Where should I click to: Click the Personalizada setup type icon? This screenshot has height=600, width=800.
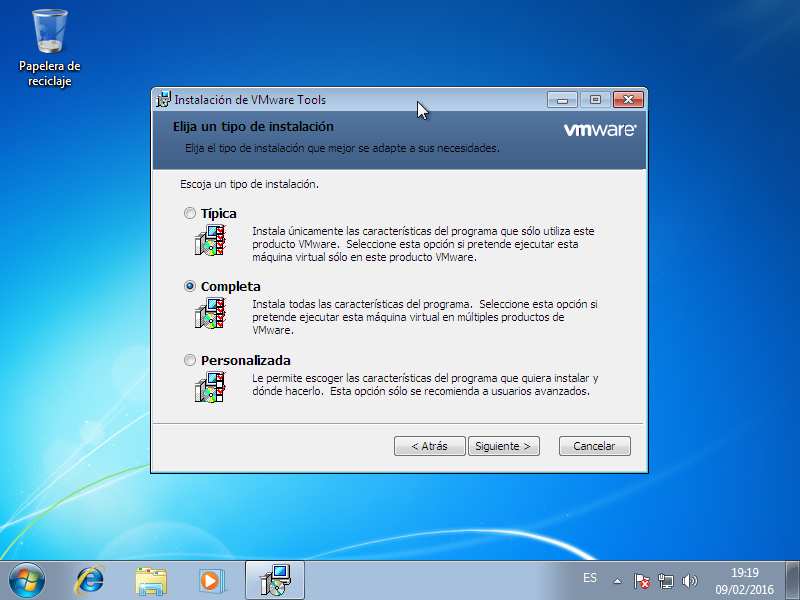pos(210,387)
